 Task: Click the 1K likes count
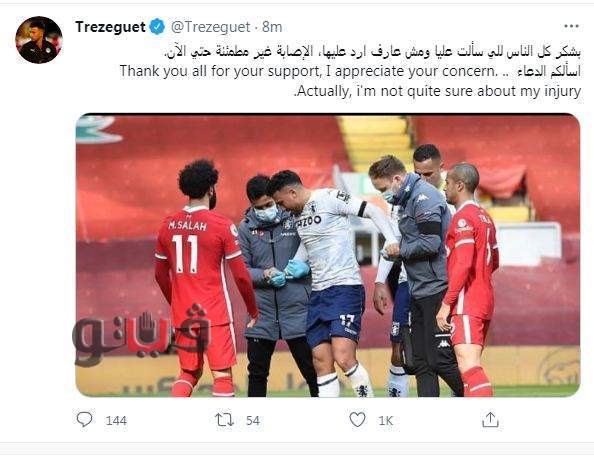click(386, 421)
